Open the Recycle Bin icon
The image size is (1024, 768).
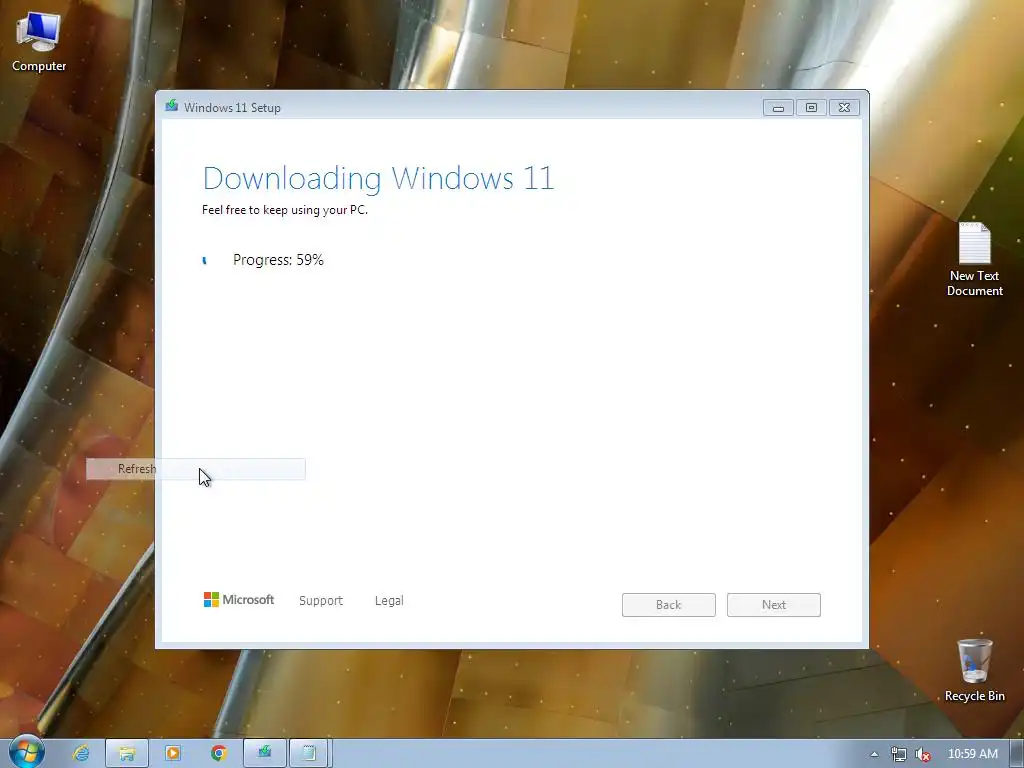point(974,670)
